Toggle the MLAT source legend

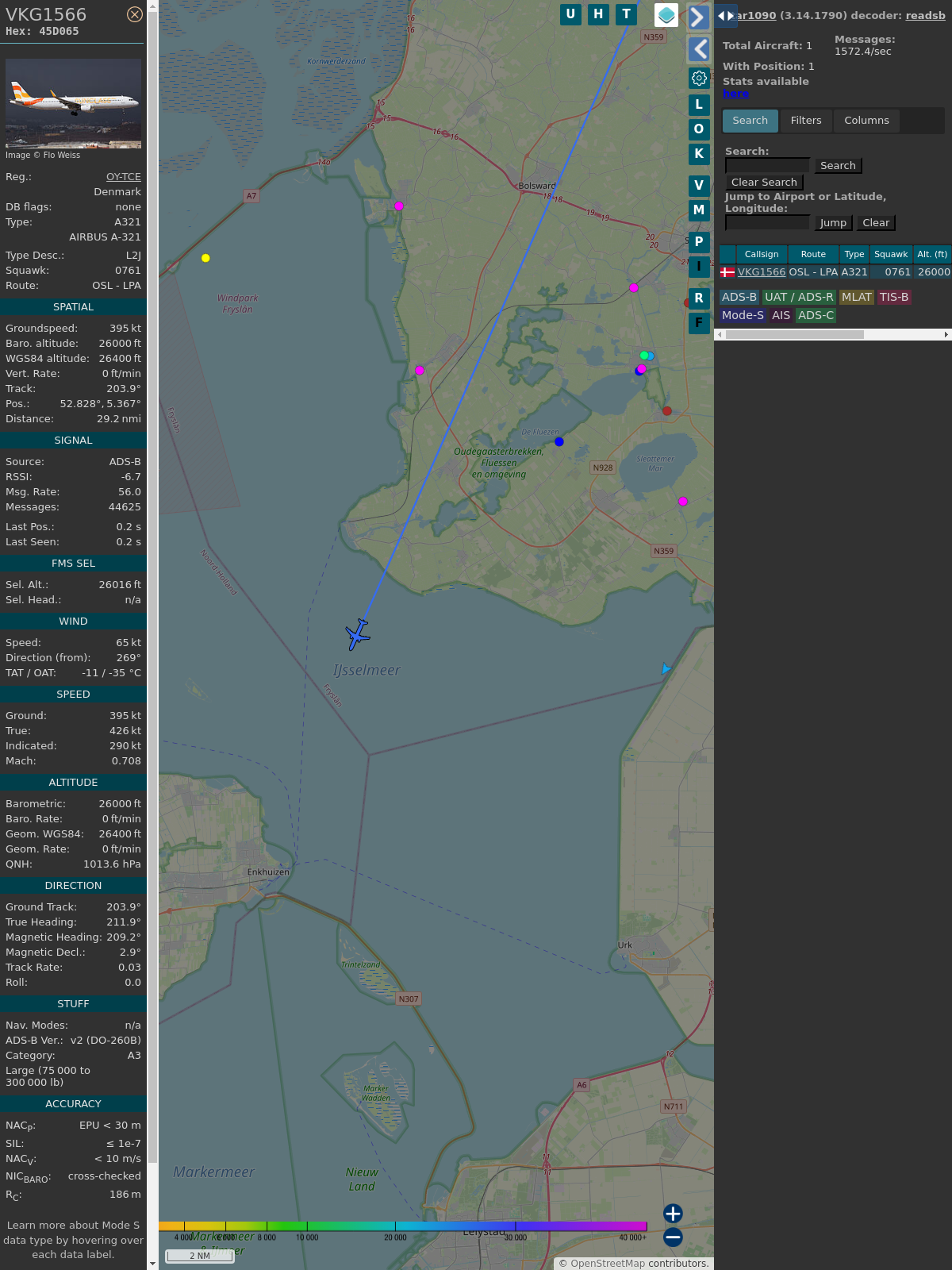pos(857,297)
